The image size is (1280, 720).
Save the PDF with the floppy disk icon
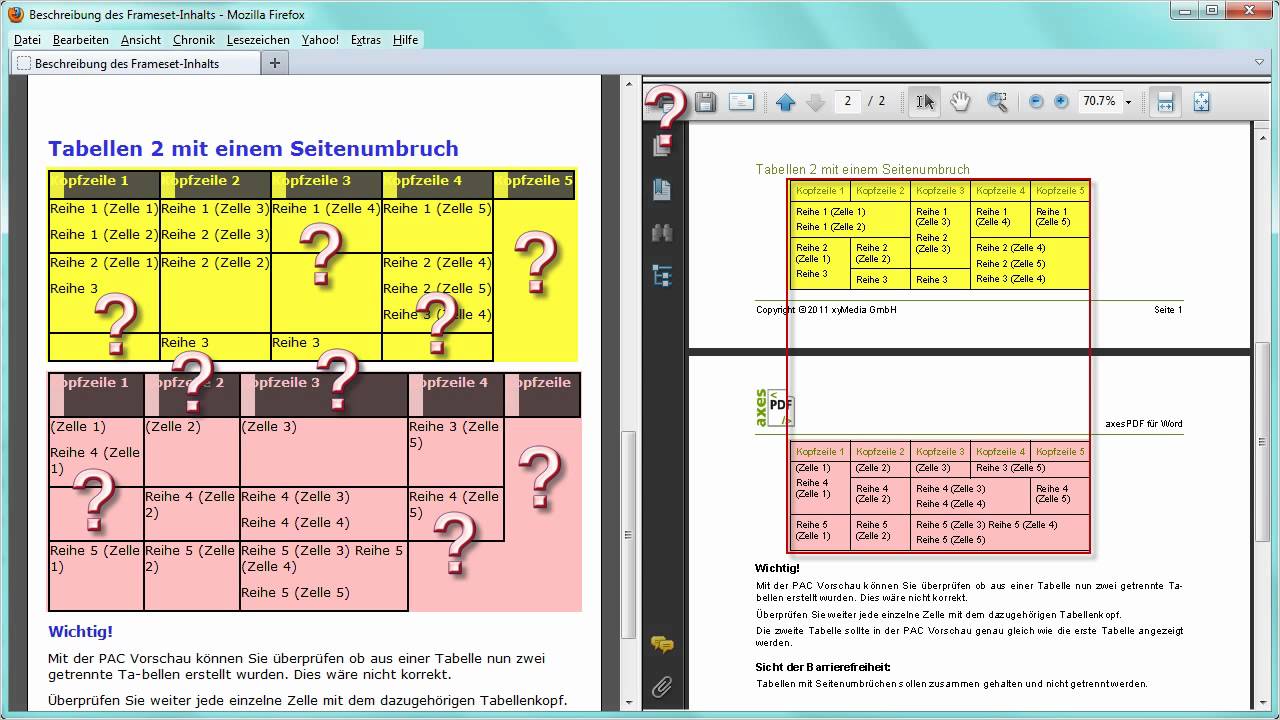point(705,101)
